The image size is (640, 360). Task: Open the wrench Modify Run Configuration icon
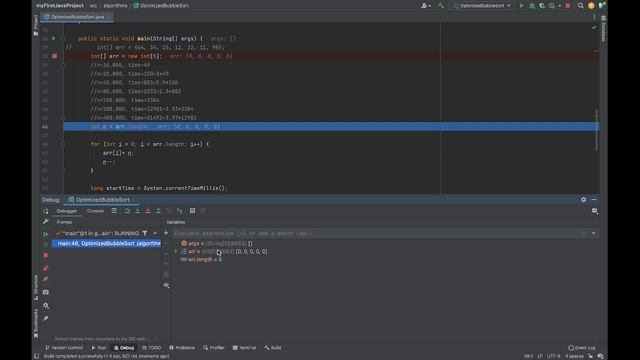45,221
